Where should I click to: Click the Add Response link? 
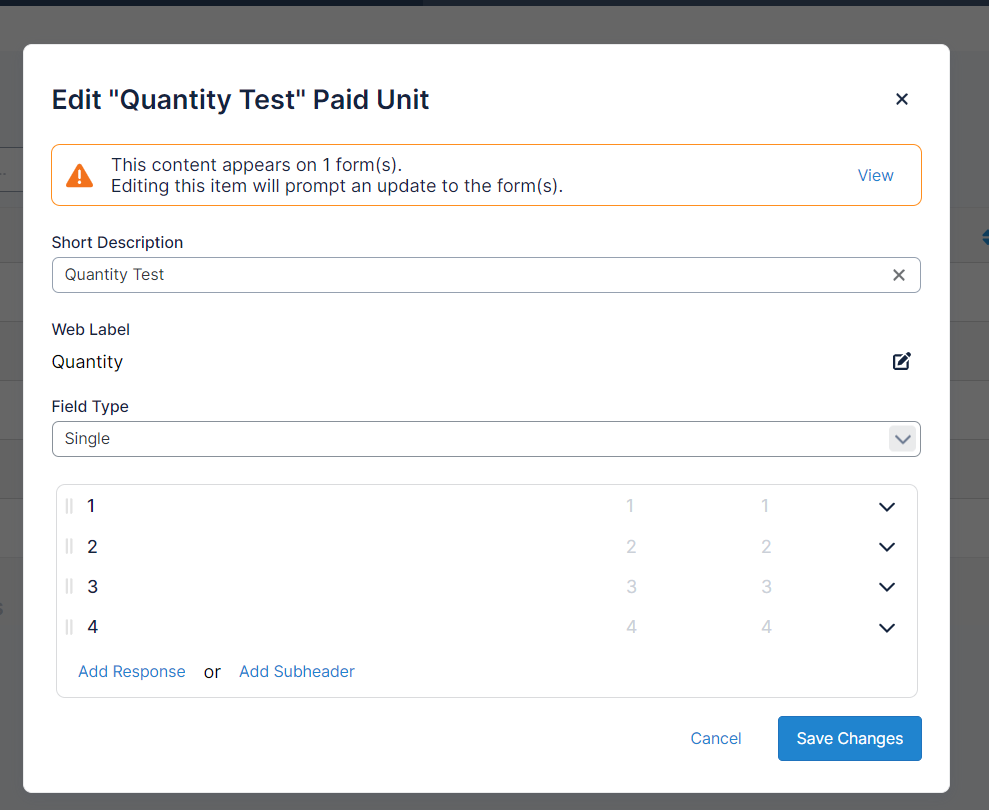pos(132,671)
